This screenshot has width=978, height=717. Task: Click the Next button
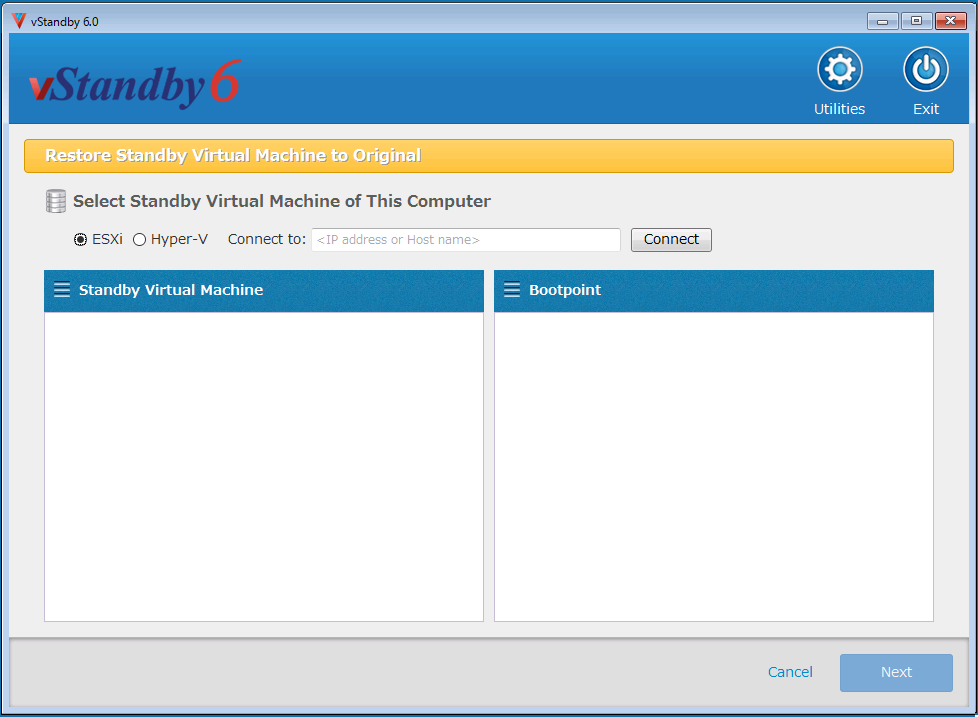pyautogui.click(x=896, y=672)
